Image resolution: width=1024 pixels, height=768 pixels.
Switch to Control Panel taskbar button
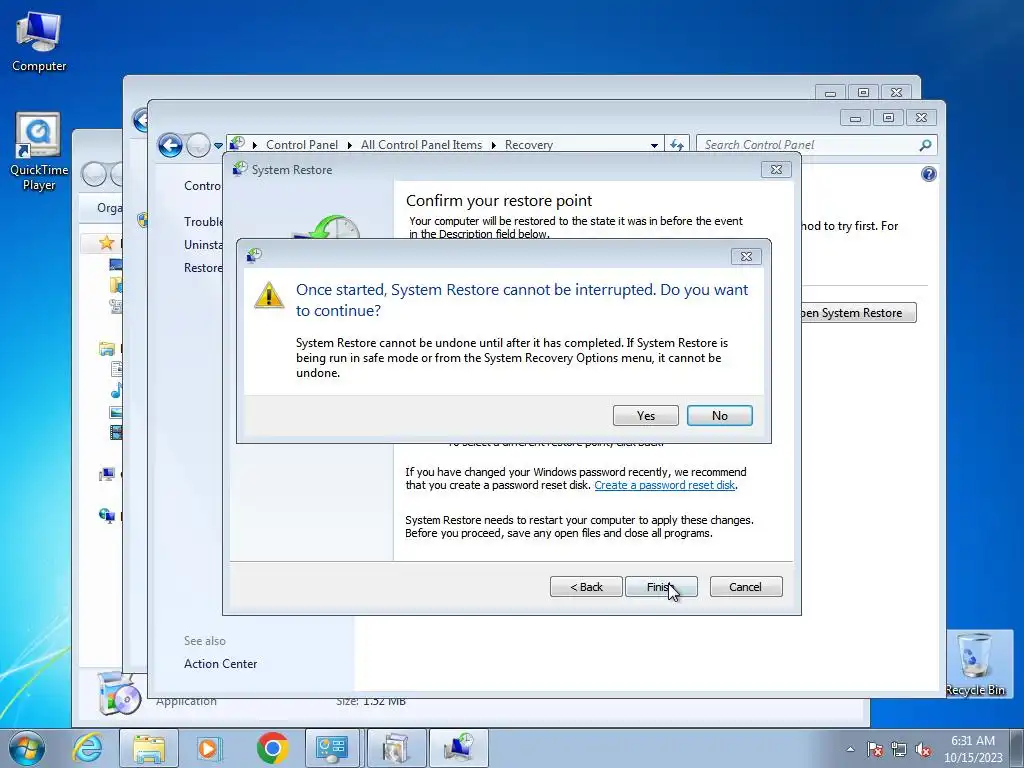point(332,748)
